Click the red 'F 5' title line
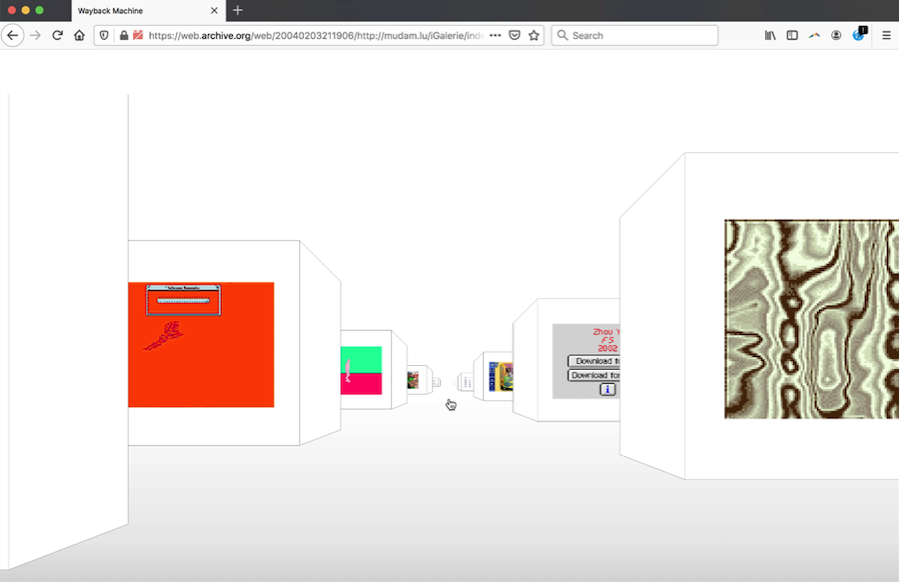This screenshot has width=900, height=582. [607, 340]
